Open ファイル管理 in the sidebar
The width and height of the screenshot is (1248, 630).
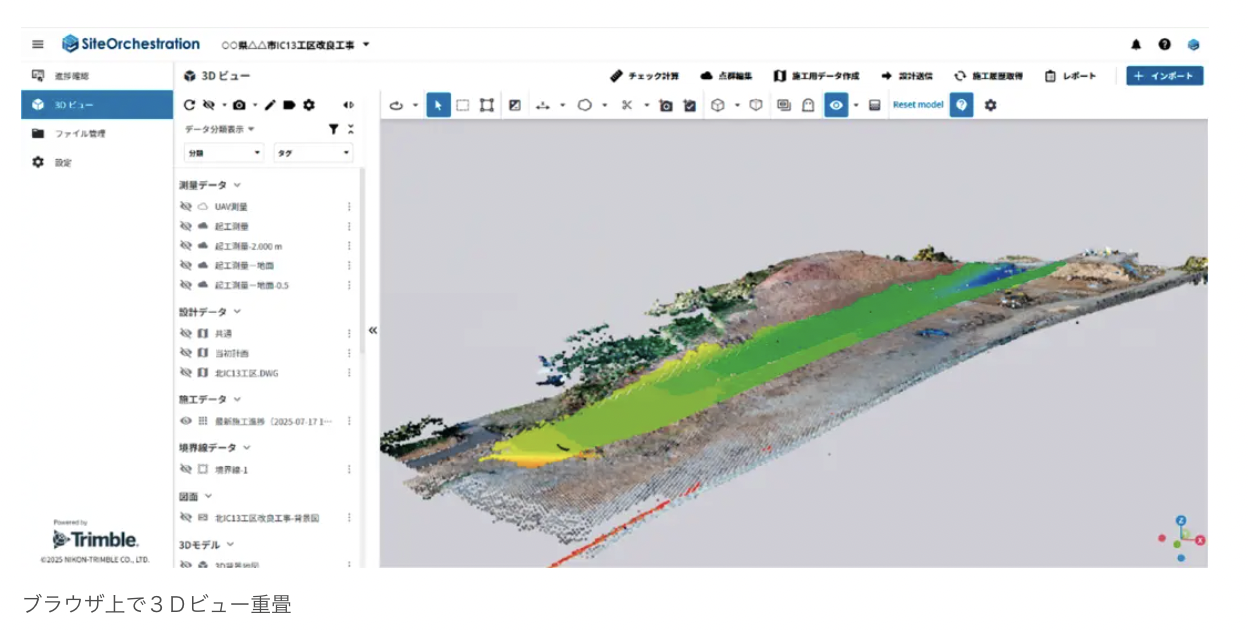pyautogui.click(x=80, y=133)
